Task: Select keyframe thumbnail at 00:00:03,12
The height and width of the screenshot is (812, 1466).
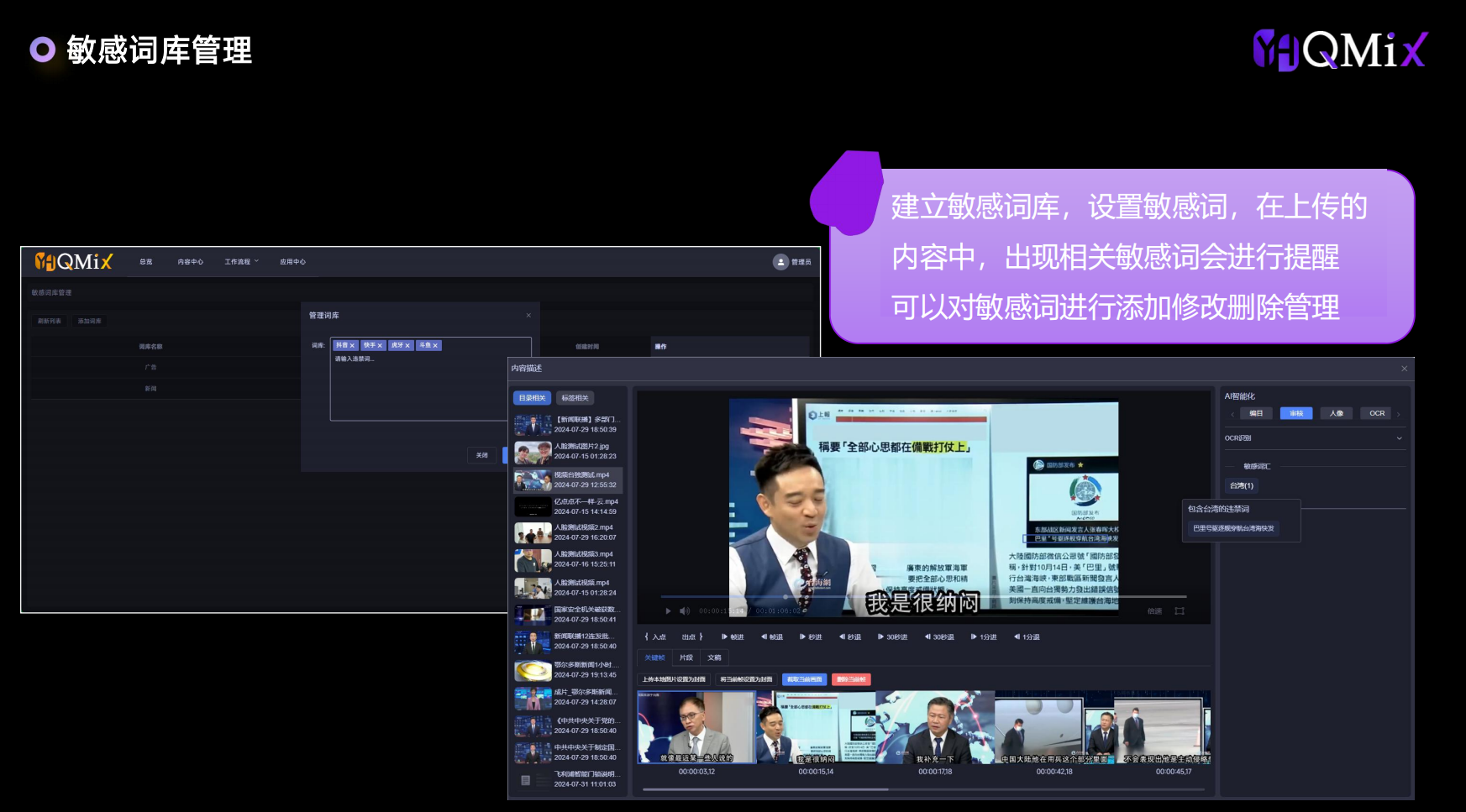Action: (x=696, y=727)
